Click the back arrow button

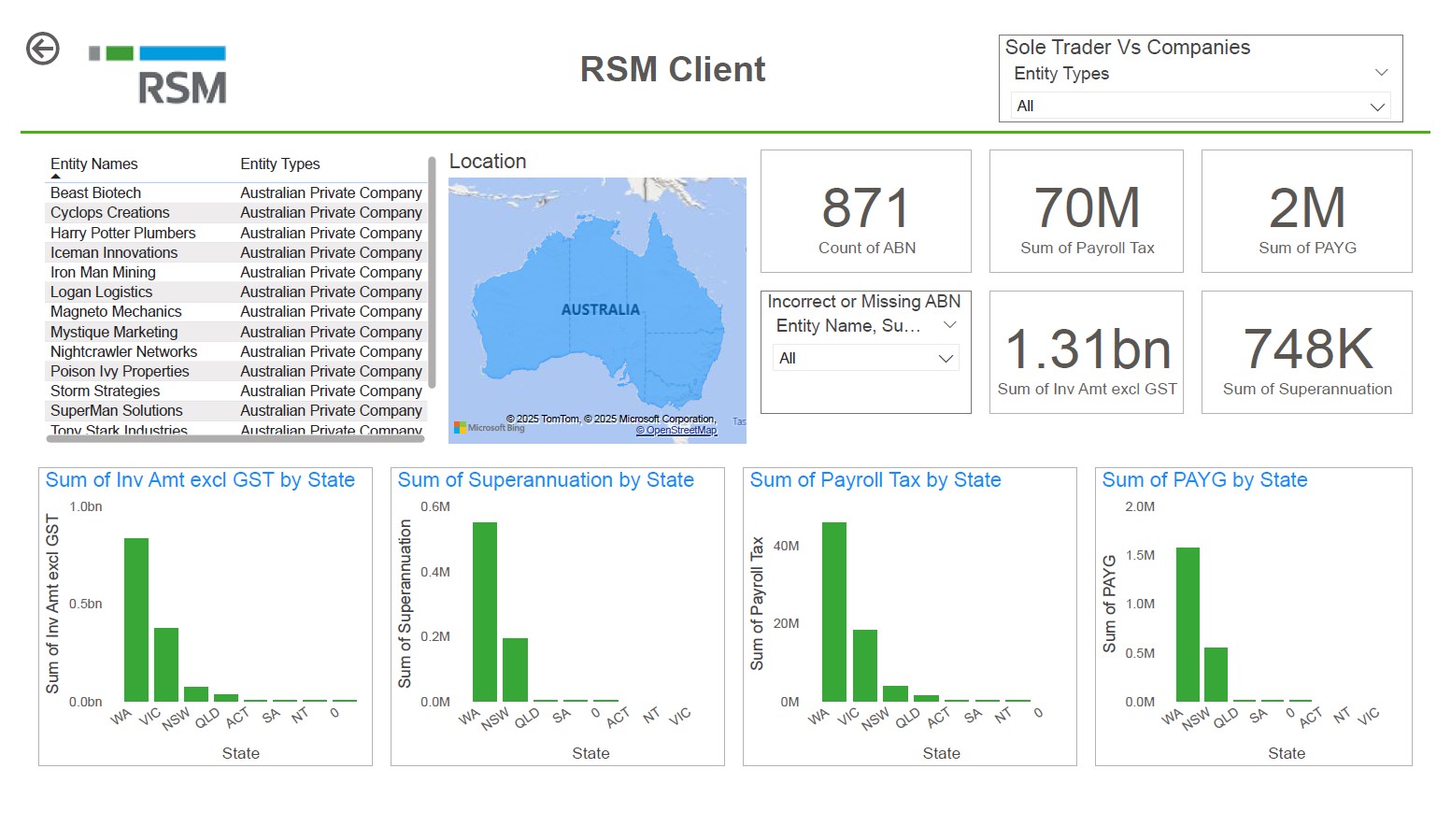(43, 49)
